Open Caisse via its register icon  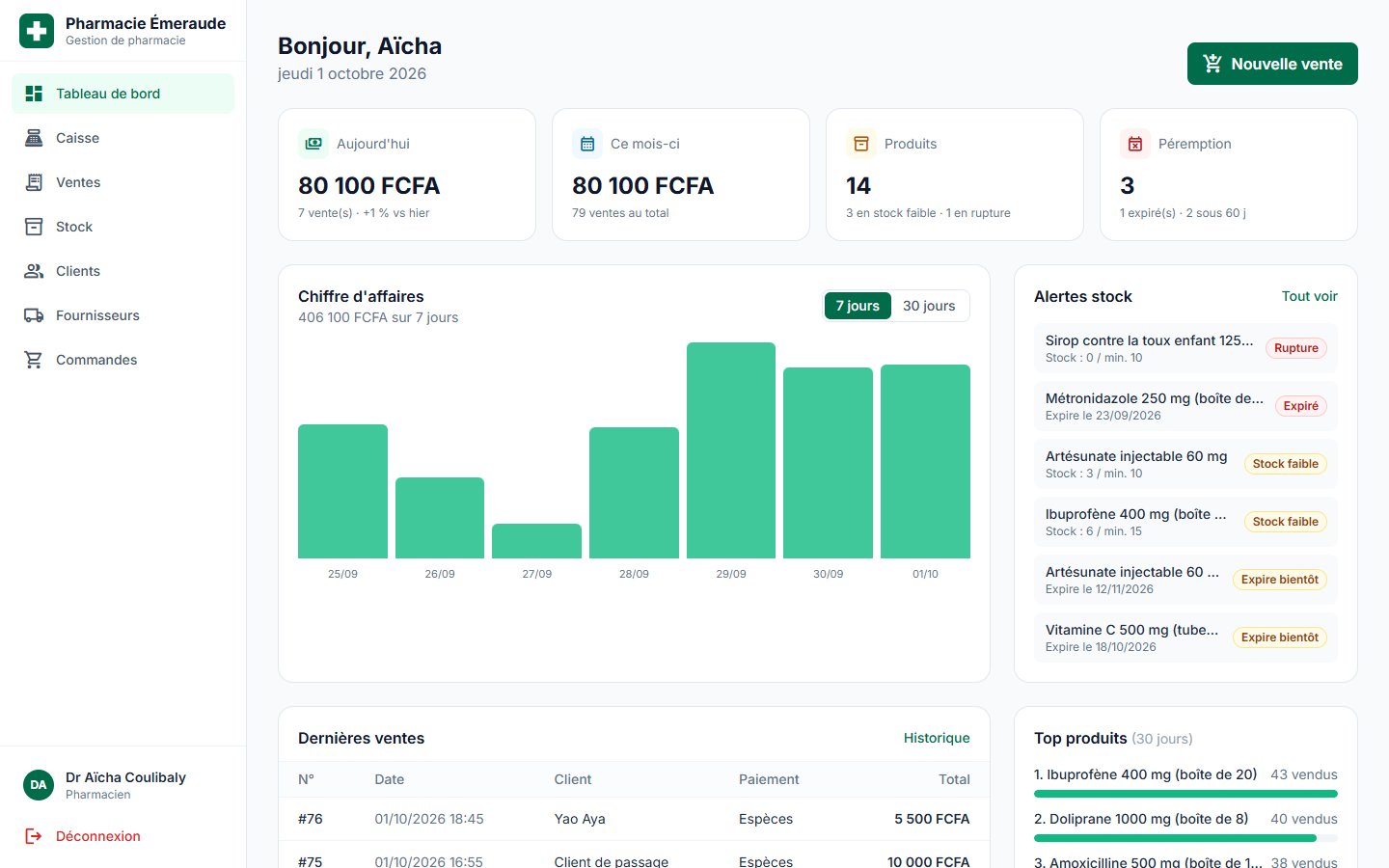[34, 138]
